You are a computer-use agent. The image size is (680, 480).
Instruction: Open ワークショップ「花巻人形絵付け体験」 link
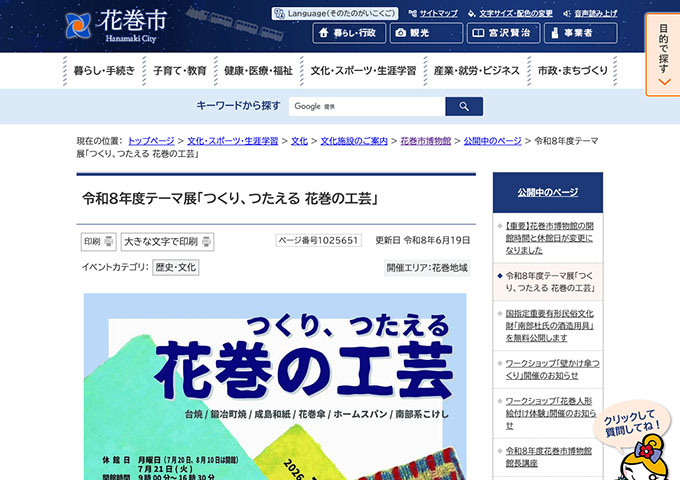pyautogui.click(x=551, y=413)
